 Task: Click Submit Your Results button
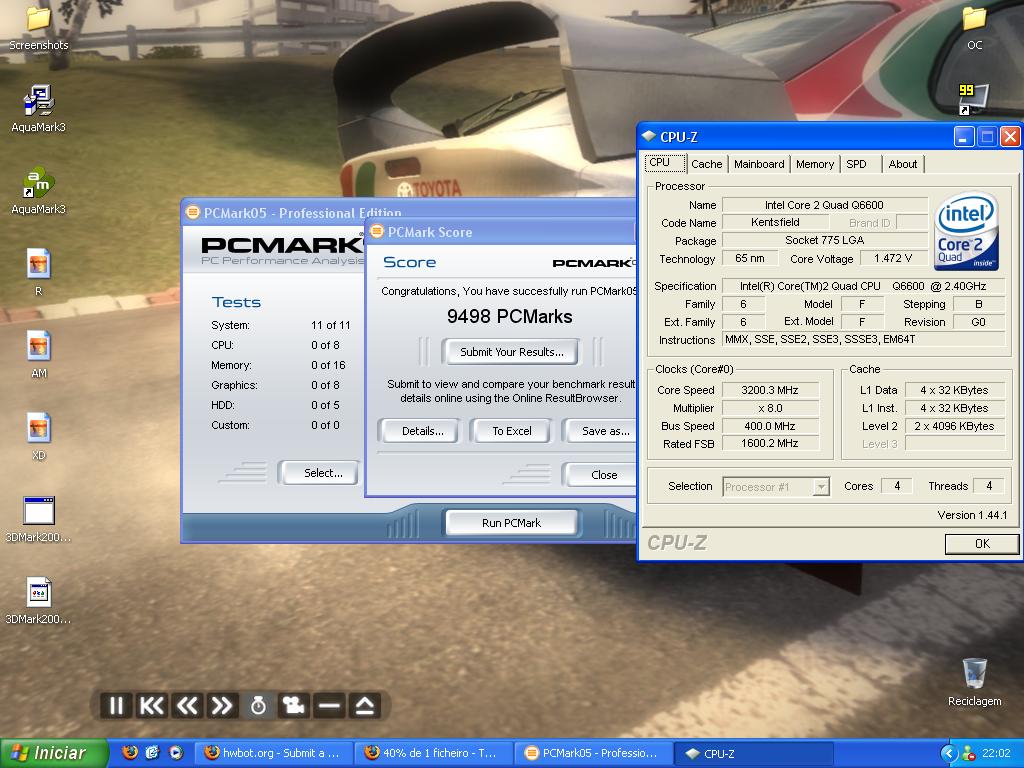click(x=511, y=352)
